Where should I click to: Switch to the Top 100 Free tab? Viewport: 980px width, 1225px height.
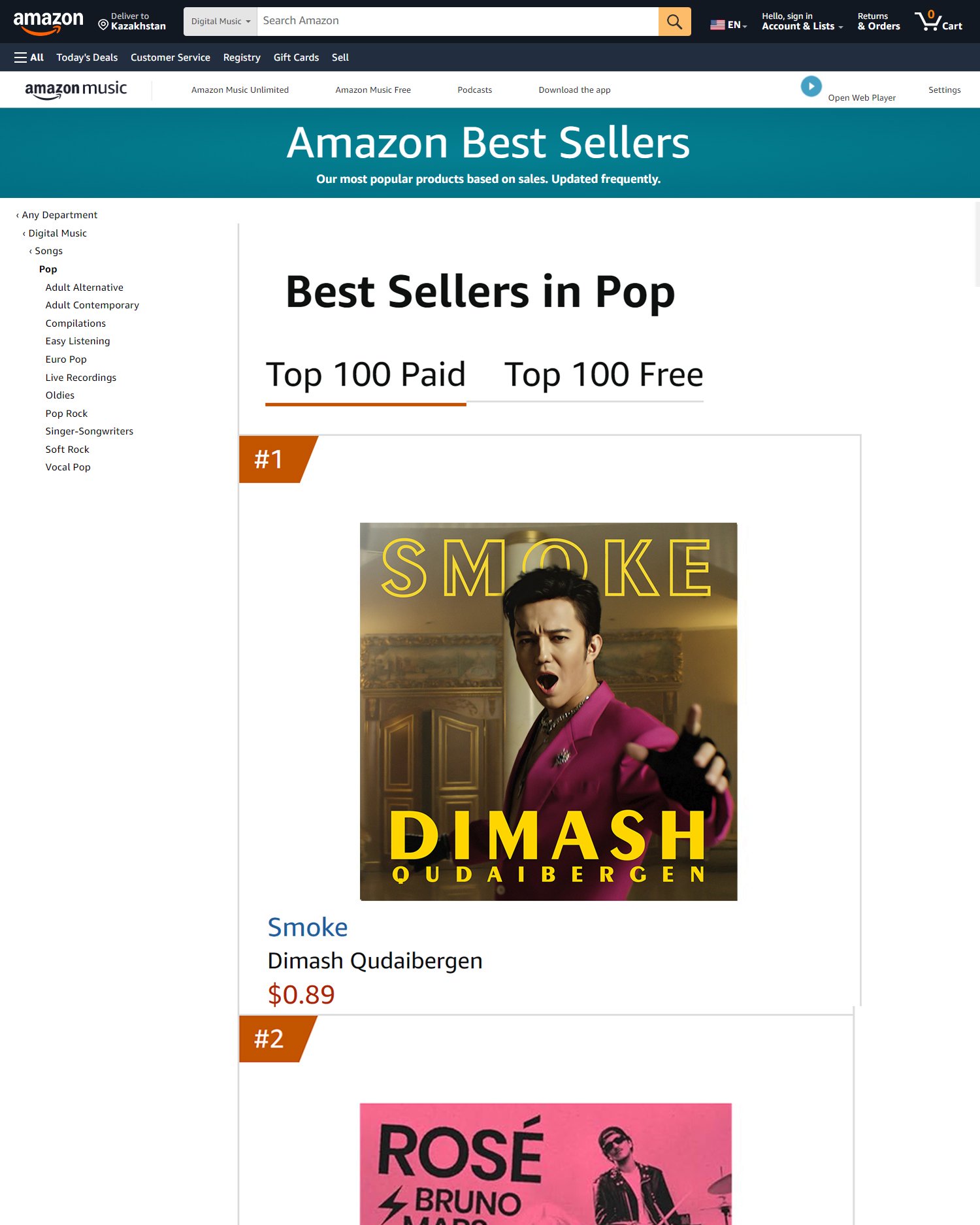click(604, 375)
